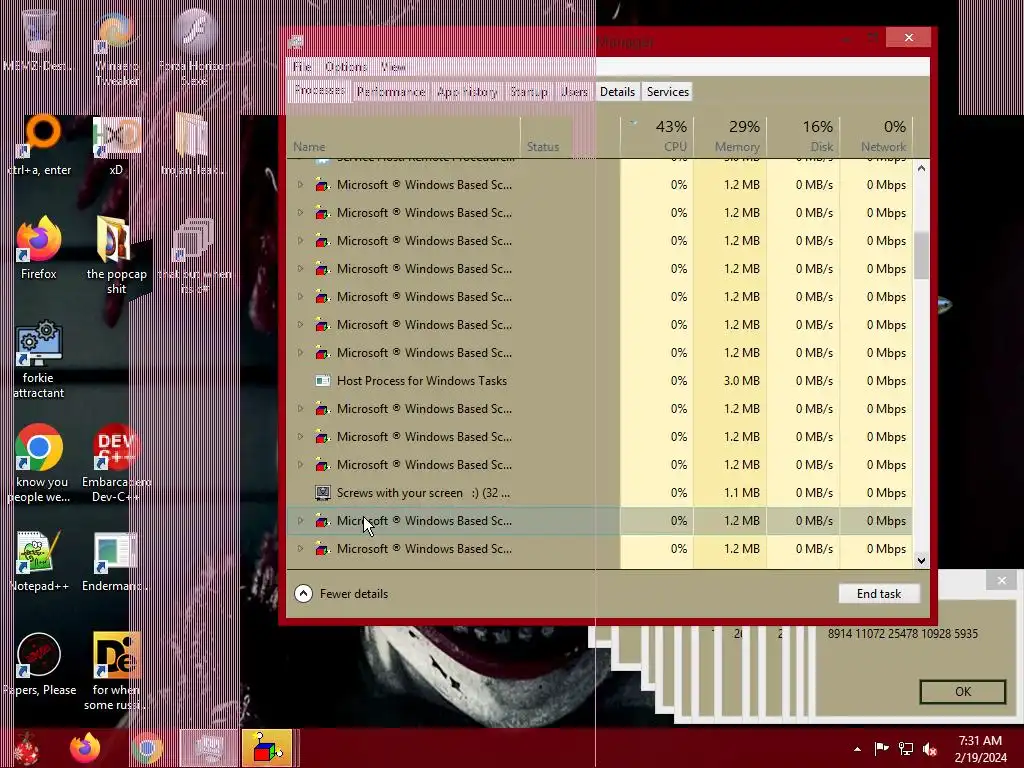
Task: Open the clock showing 7:31 AM
Action: pyautogui.click(x=980, y=749)
